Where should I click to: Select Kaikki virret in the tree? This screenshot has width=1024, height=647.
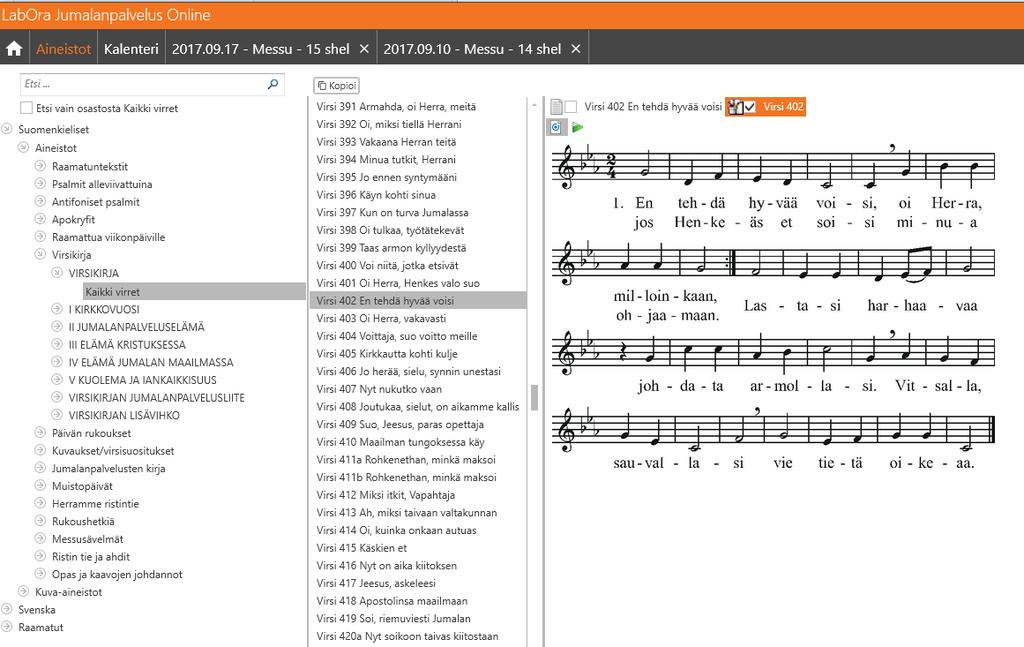112,291
